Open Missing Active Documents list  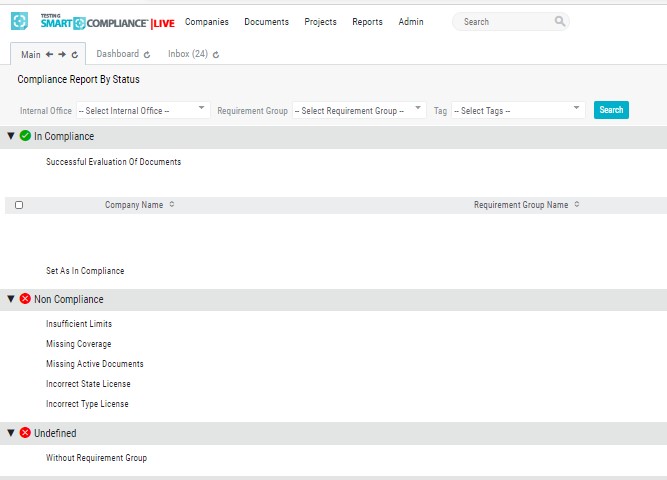coord(94,364)
